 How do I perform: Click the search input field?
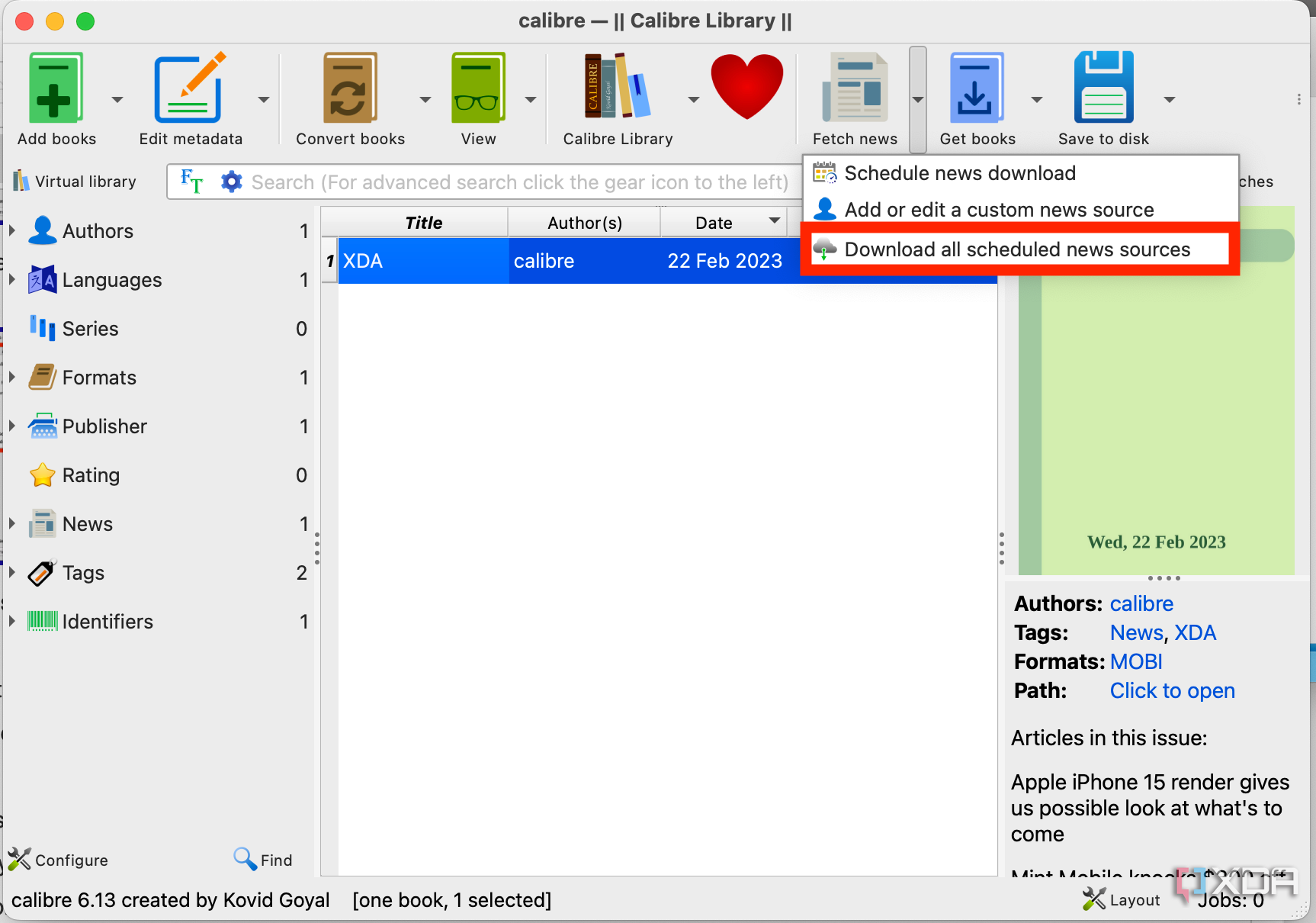520,182
